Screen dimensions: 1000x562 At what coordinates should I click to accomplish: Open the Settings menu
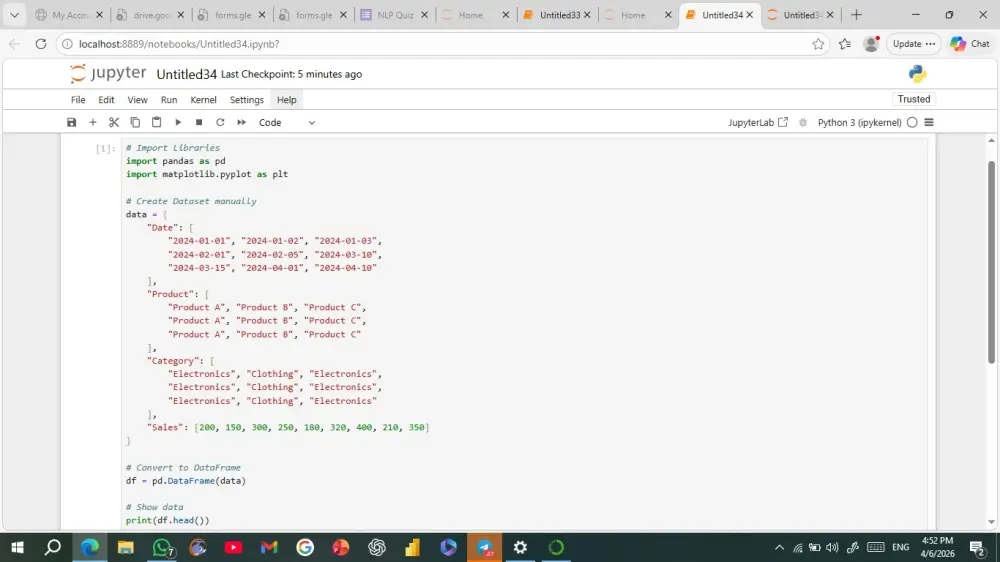247,100
